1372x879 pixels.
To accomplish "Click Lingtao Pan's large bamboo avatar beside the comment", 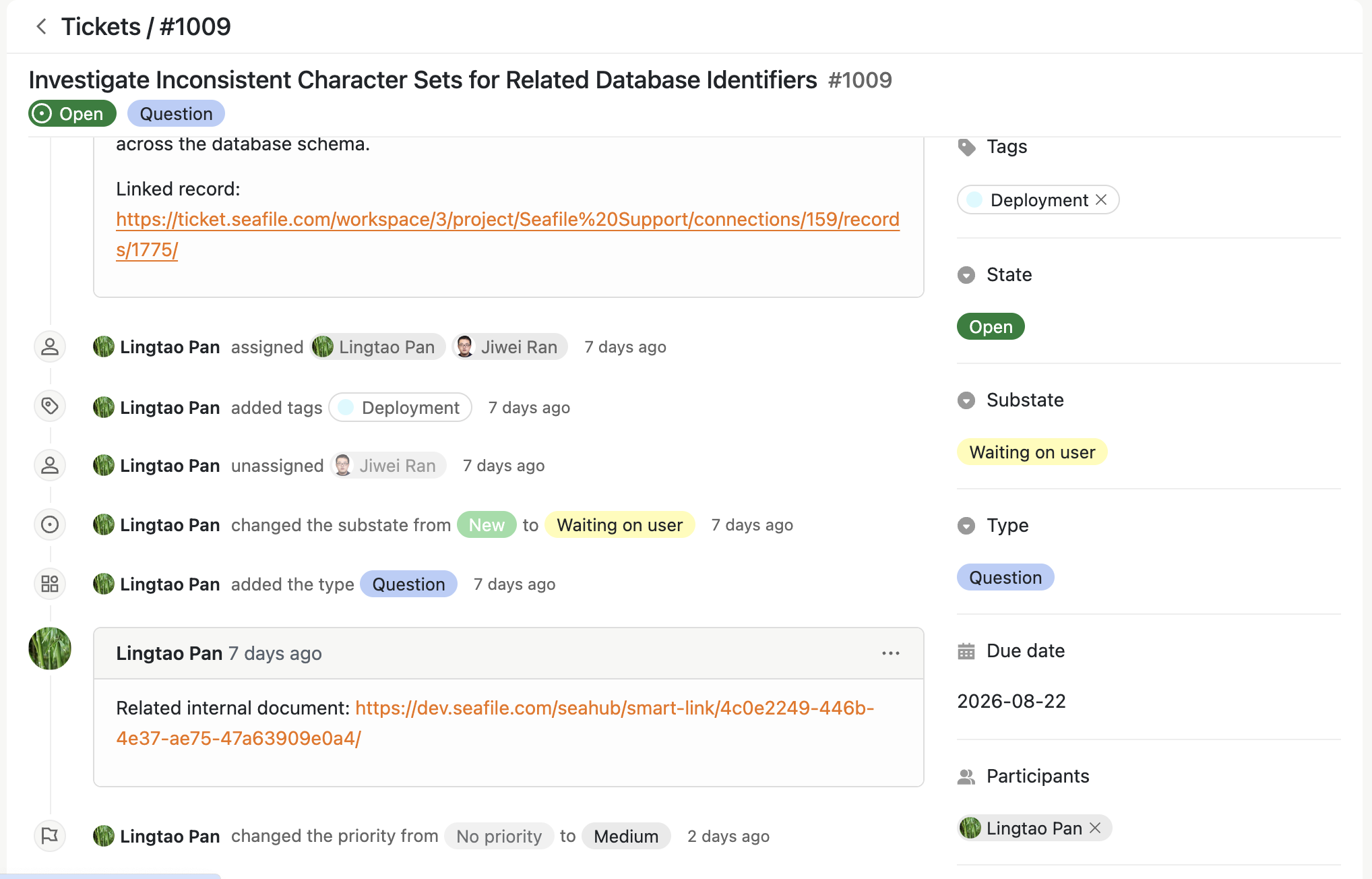I will click(50, 648).
